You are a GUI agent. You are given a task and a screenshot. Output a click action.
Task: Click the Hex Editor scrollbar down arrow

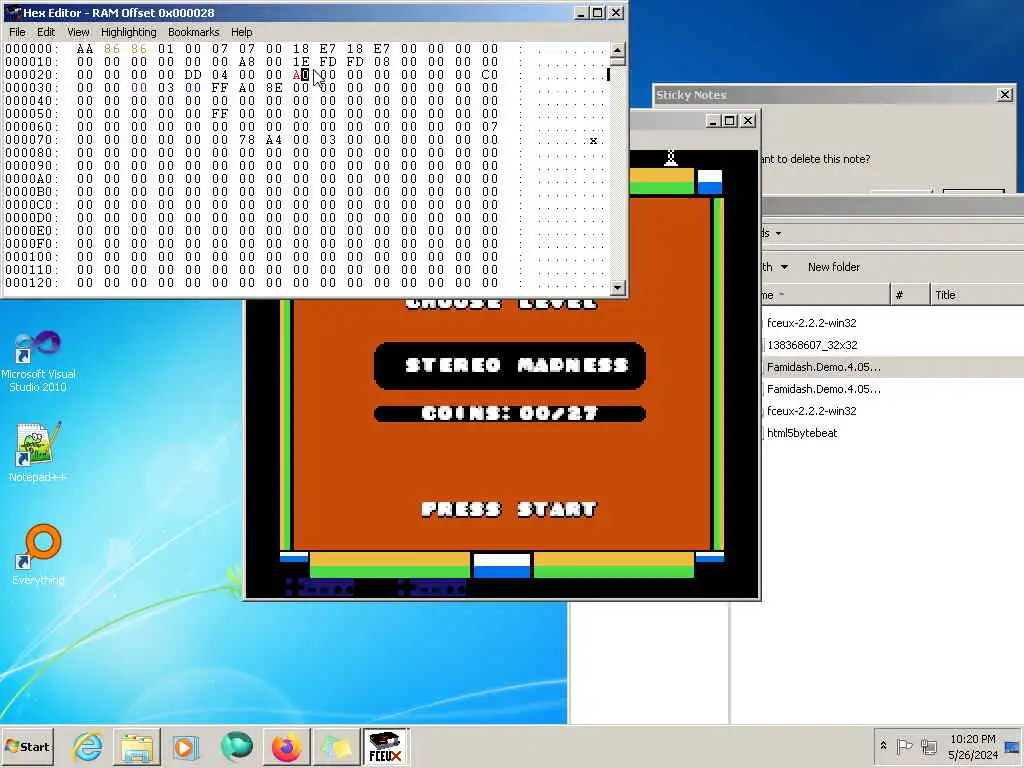[617, 287]
